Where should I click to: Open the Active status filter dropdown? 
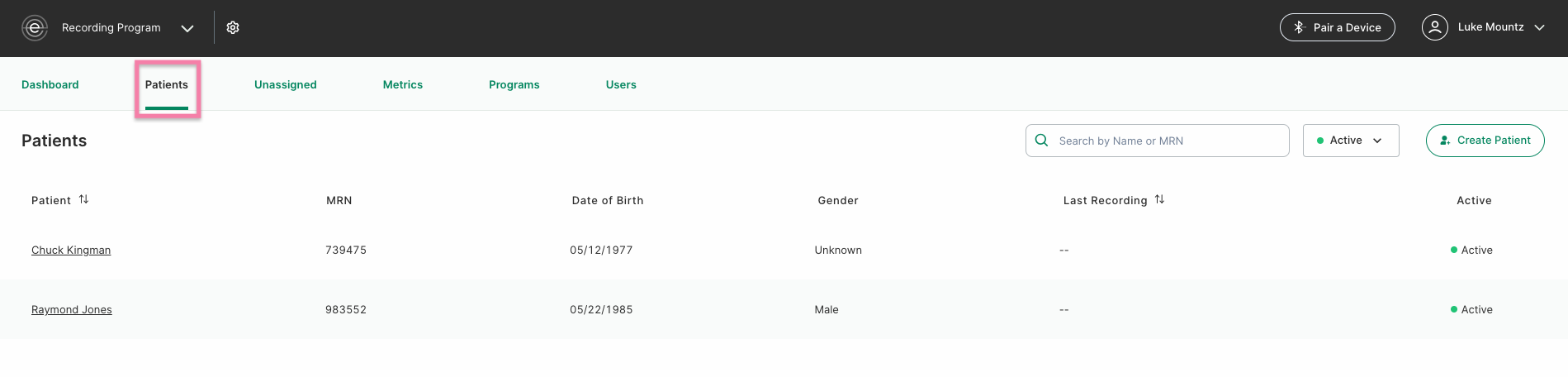pyautogui.click(x=1350, y=141)
